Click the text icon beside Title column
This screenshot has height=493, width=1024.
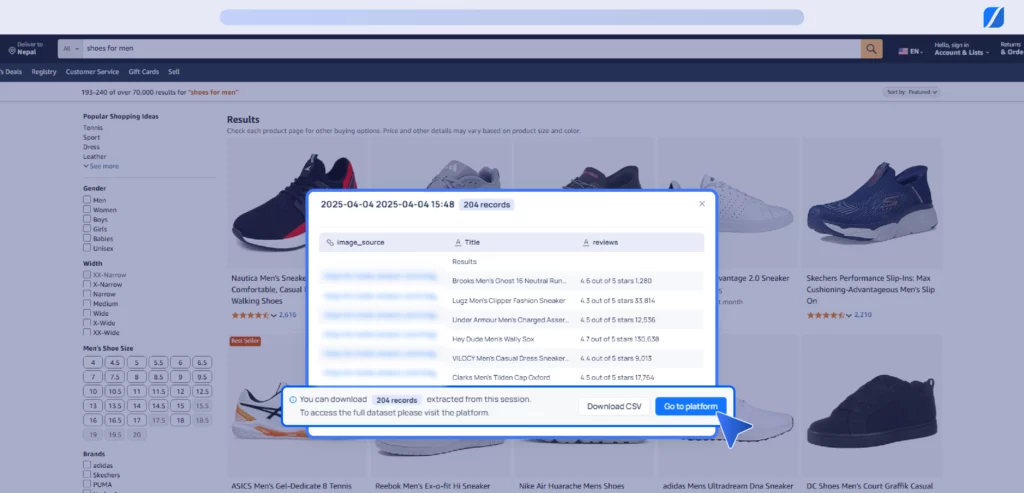click(x=457, y=242)
